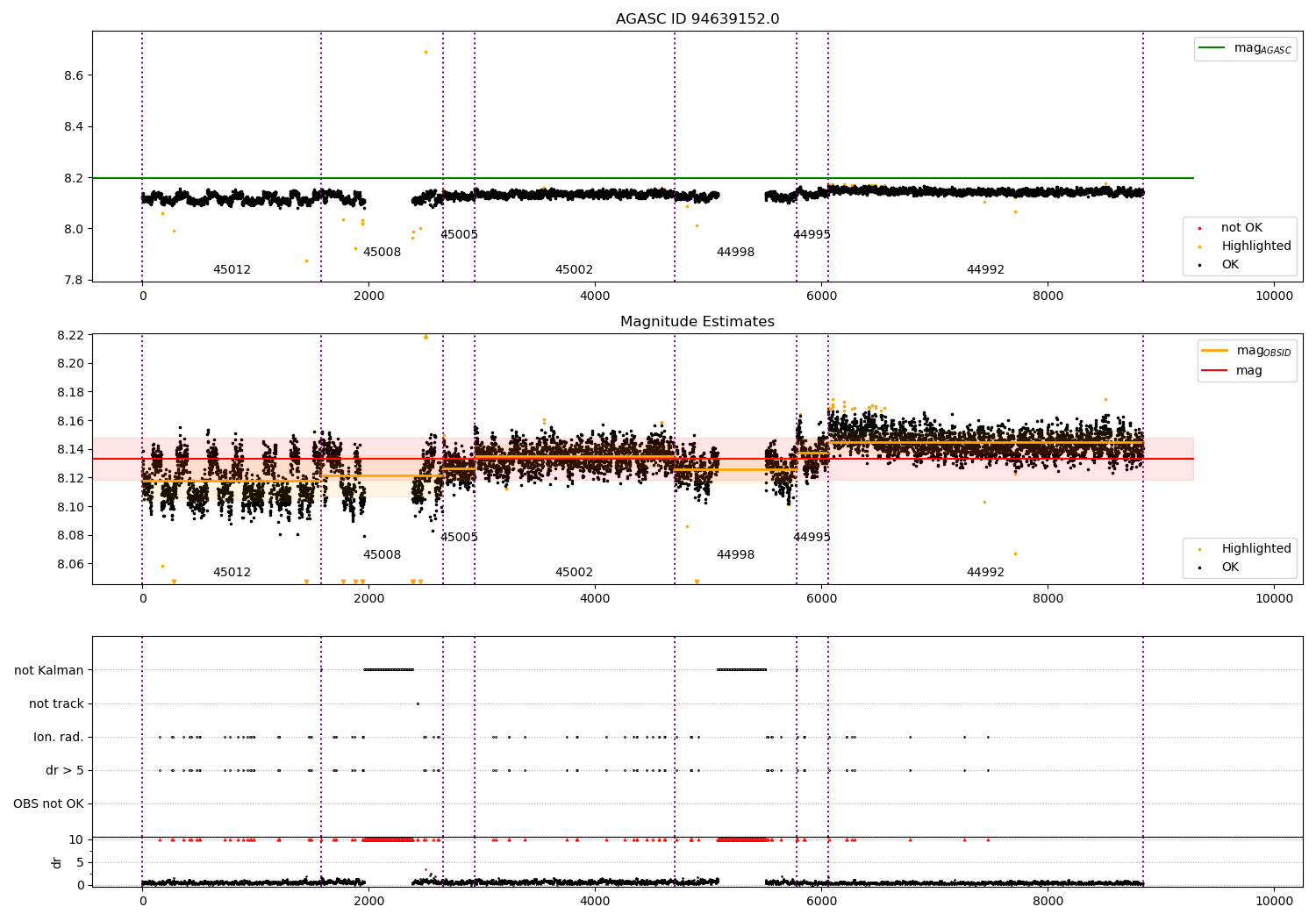
Task: Click the dr y-axis label
Action: click(x=57, y=862)
